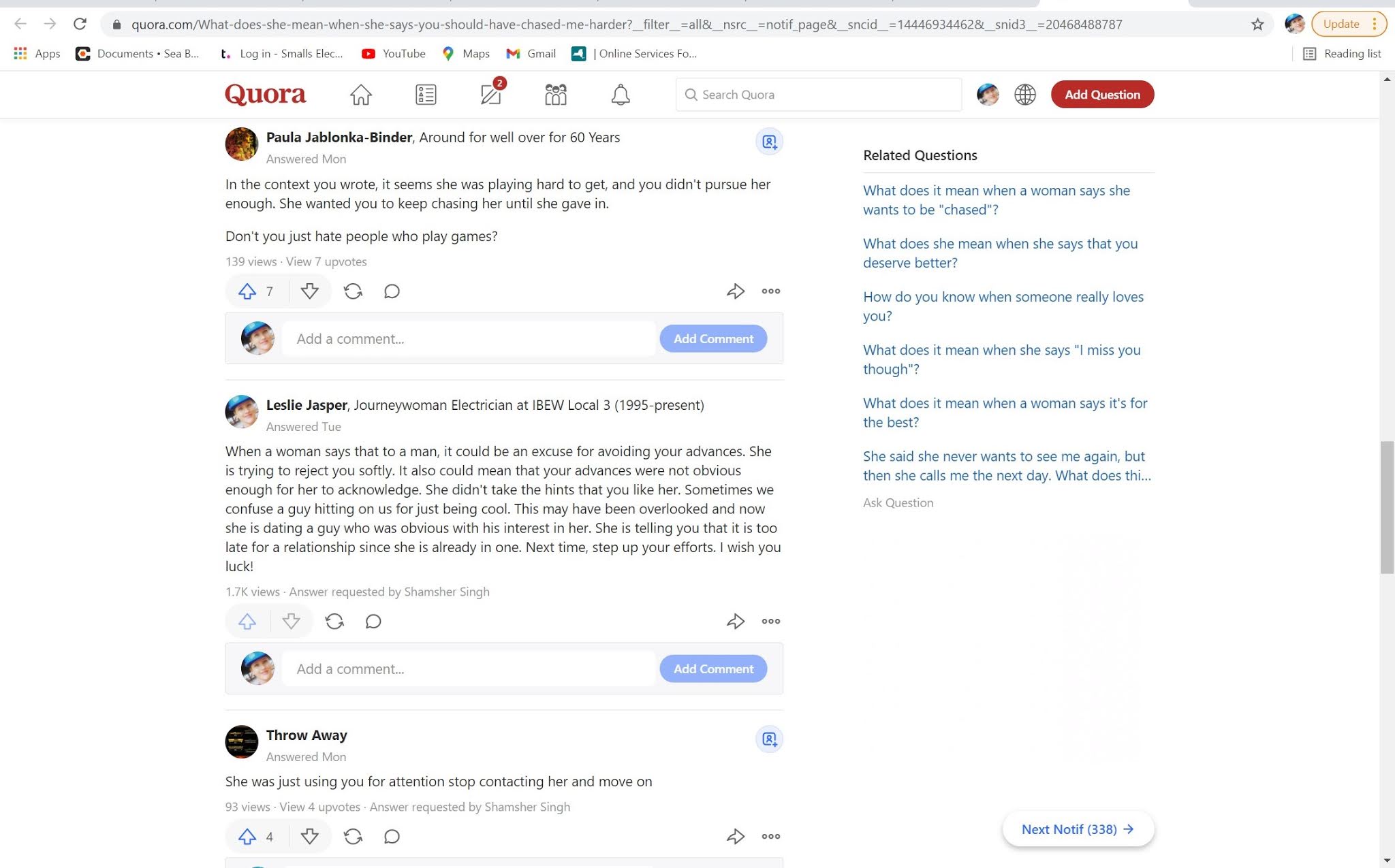The image size is (1395, 868).
Task: Follow Paula Jablonka-Binder via follow icon
Action: (769, 142)
